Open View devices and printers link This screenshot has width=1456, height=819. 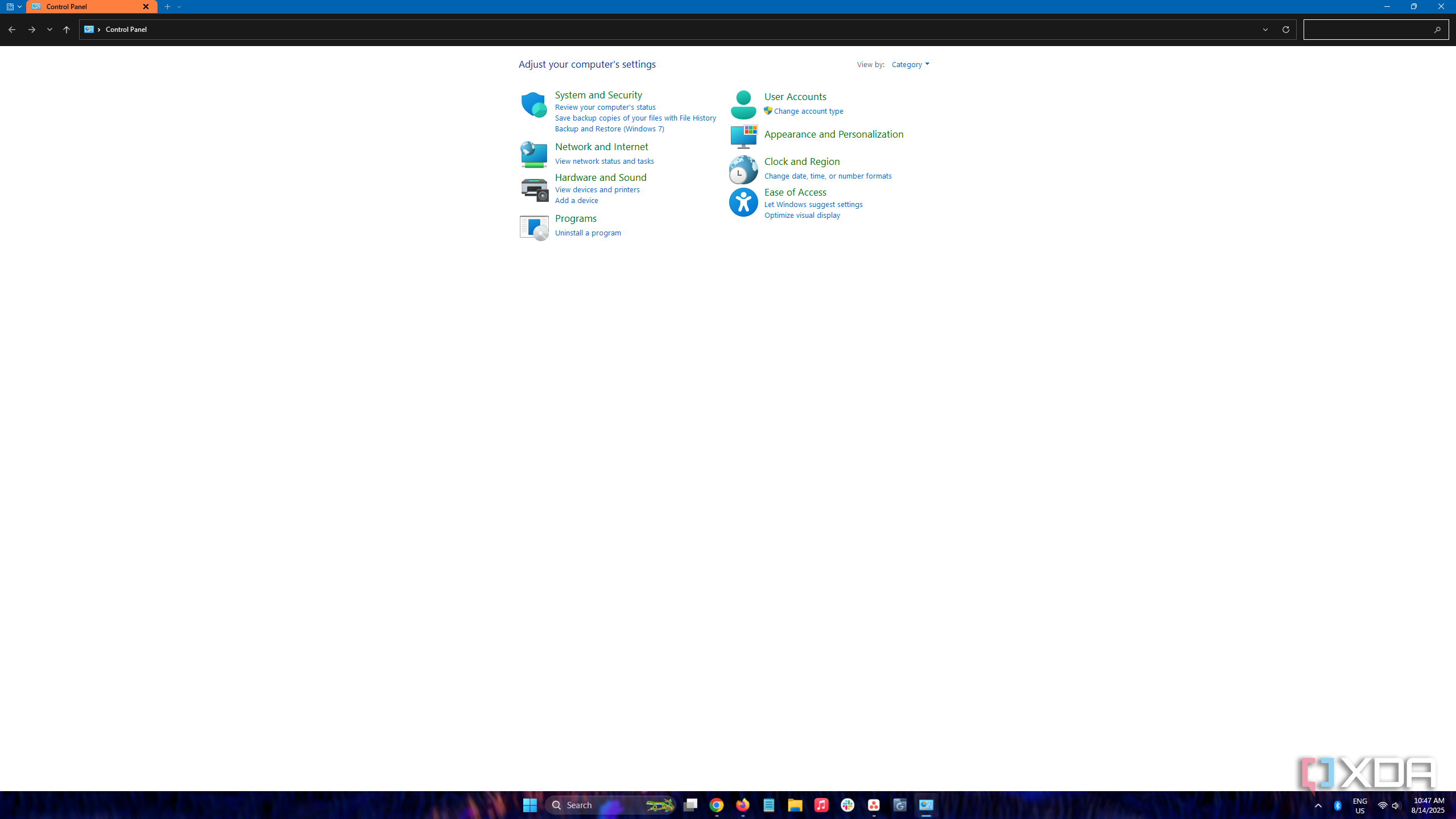coord(597,189)
